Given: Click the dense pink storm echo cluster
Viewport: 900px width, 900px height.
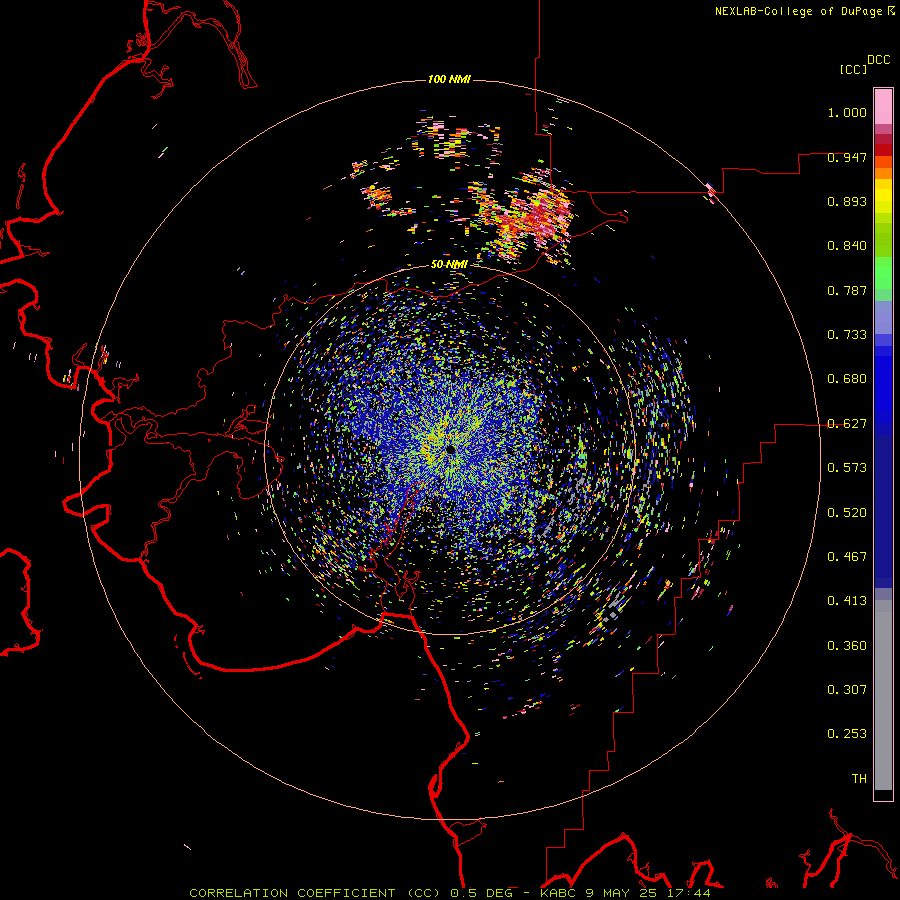Looking at the screenshot, I should click(x=542, y=217).
